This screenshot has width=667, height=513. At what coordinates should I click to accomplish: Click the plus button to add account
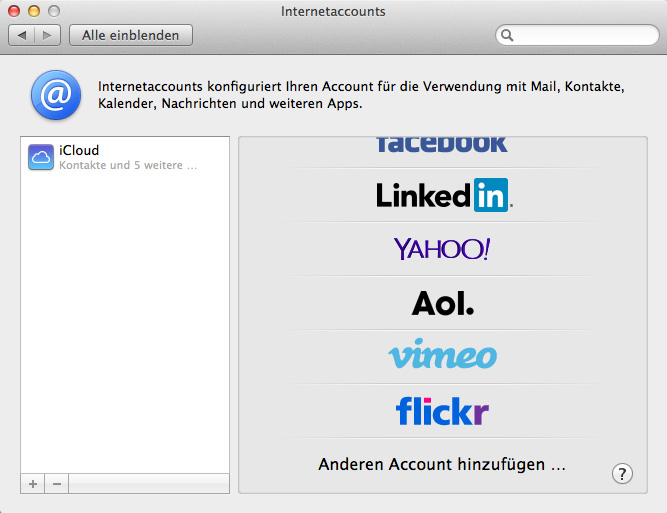click(x=33, y=484)
